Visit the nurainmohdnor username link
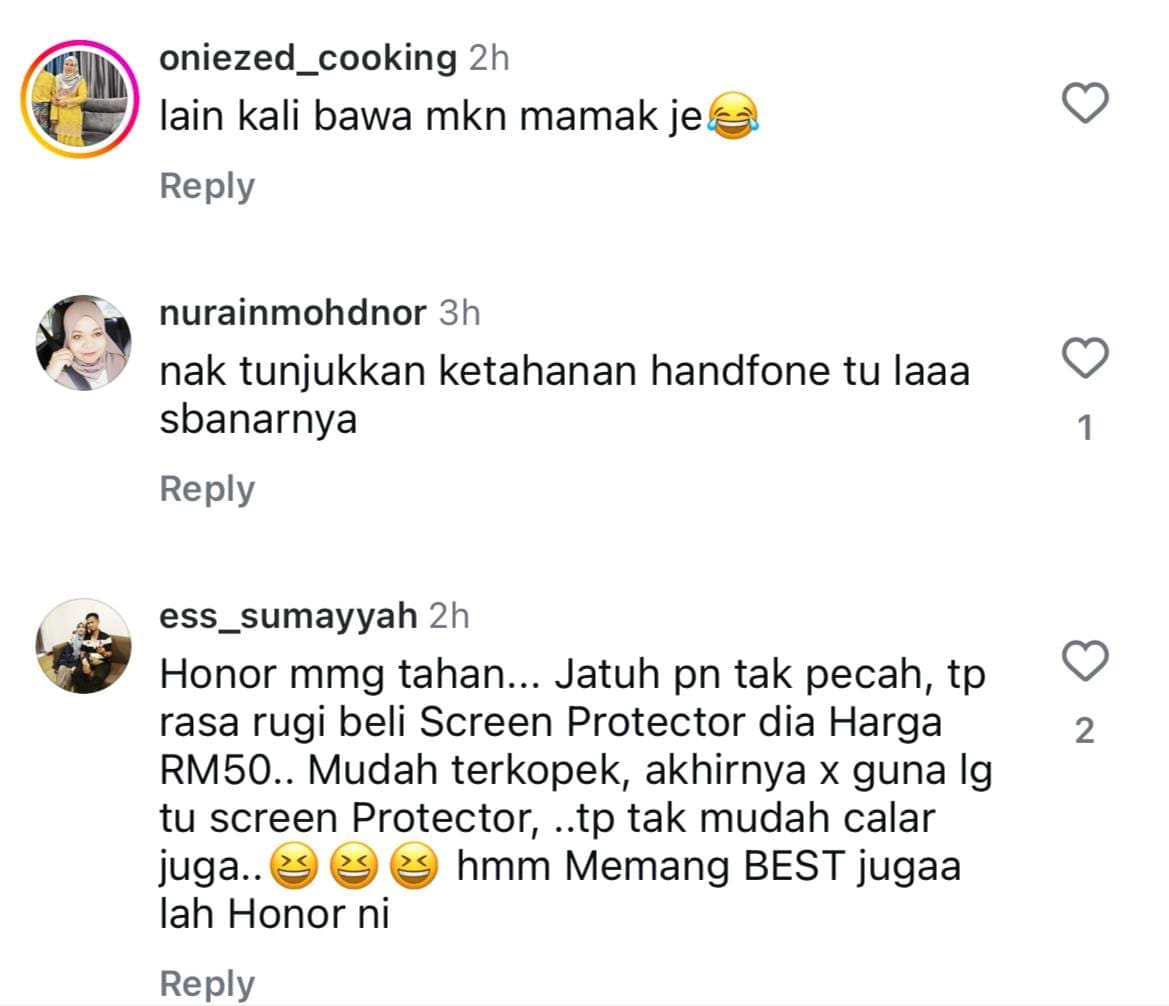Screen dimensions: 1169x1006 coord(293,312)
